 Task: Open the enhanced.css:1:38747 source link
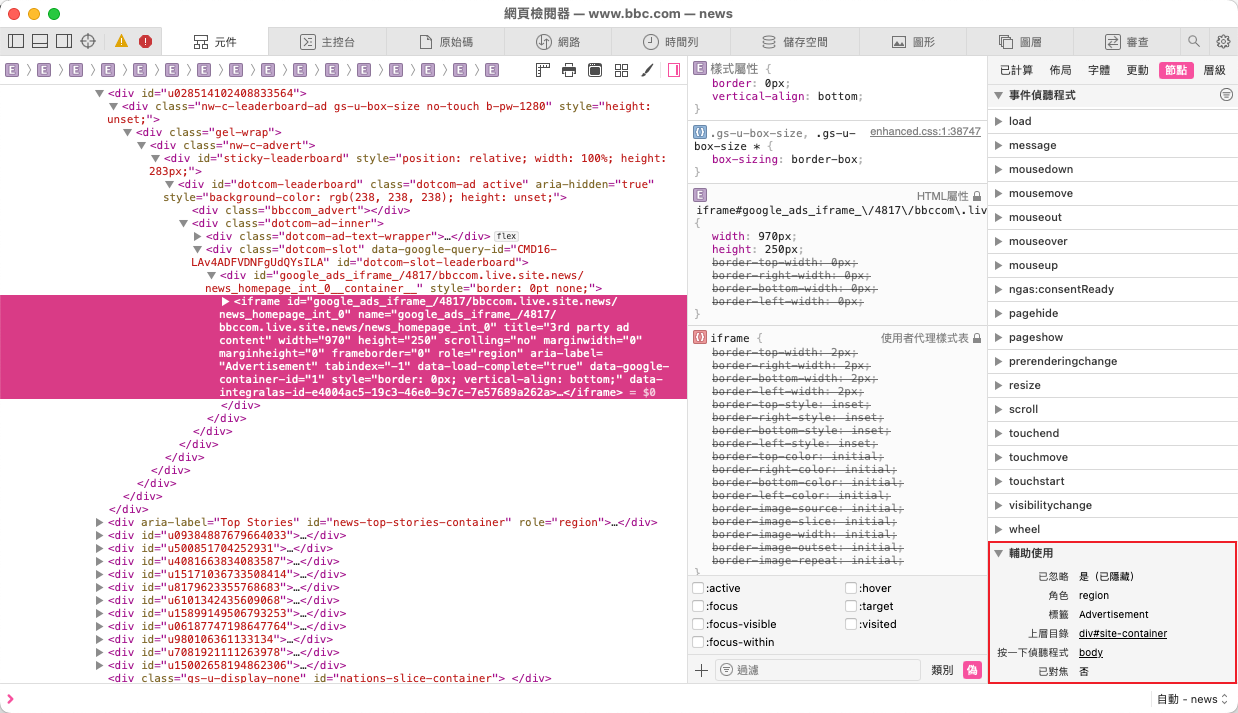(x=925, y=132)
